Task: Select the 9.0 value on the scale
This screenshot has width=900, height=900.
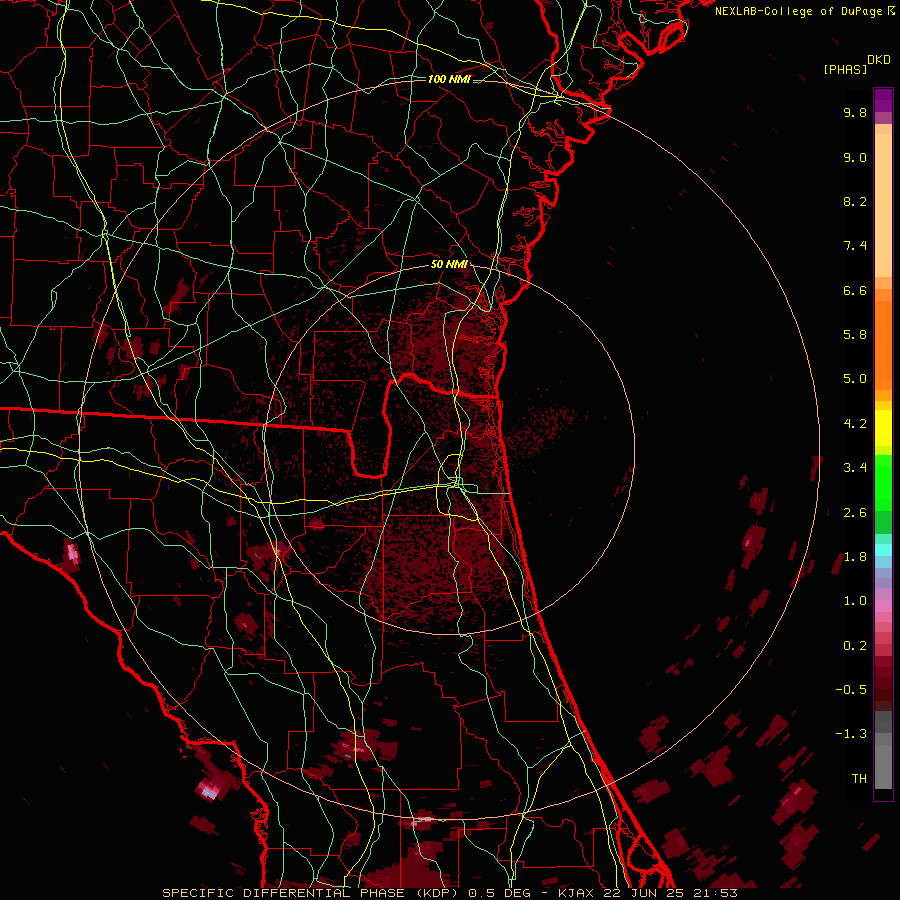Action: pos(855,157)
